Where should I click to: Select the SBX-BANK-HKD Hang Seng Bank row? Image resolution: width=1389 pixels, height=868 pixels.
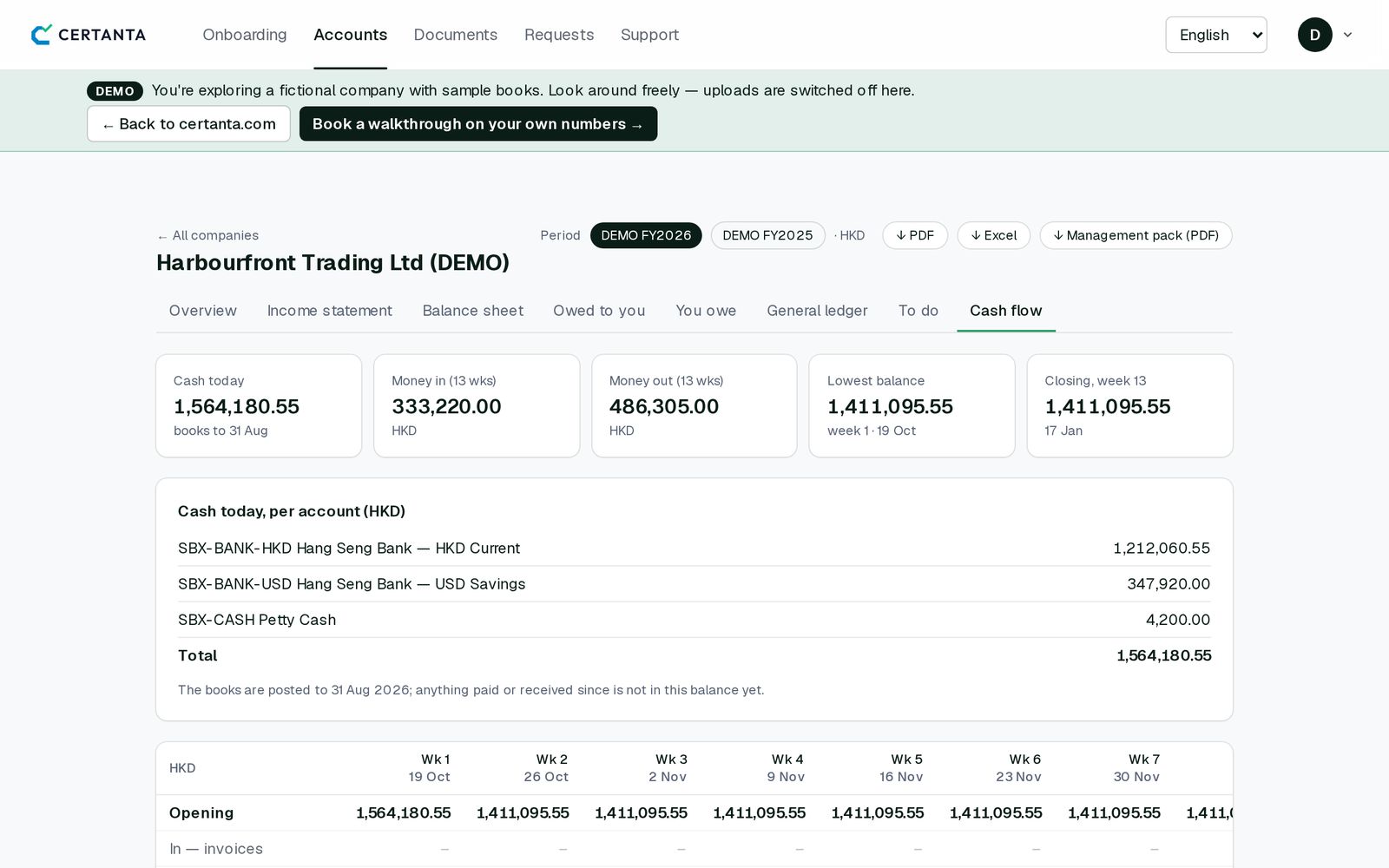[694, 549]
